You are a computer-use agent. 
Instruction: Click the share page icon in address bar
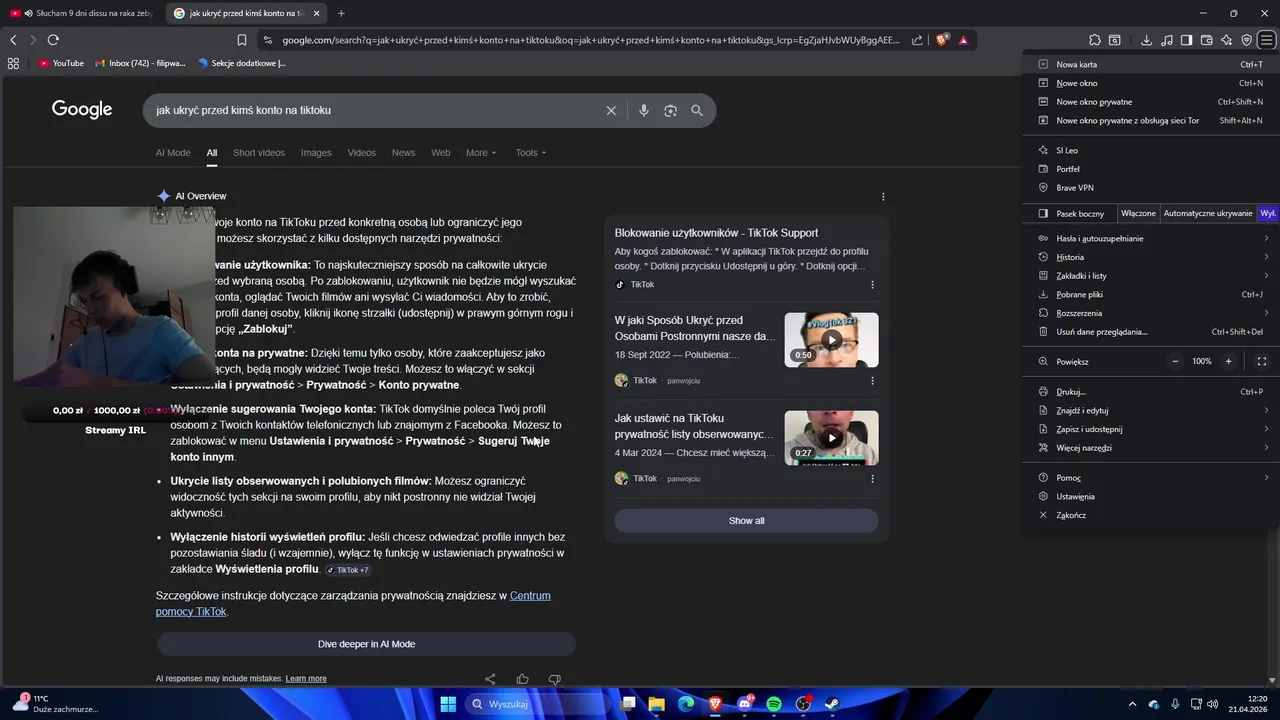coord(917,40)
